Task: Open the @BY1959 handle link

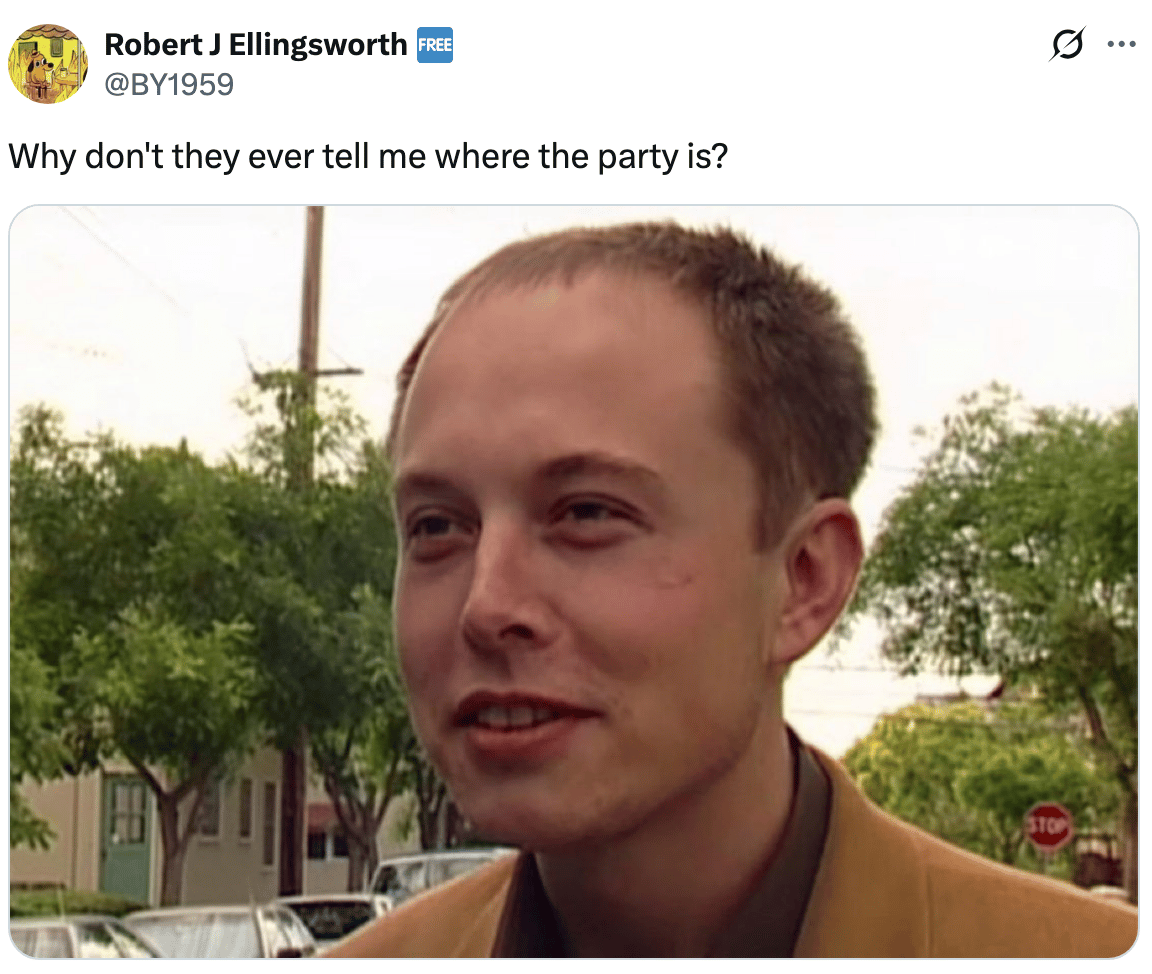Action: click(x=169, y=84)
